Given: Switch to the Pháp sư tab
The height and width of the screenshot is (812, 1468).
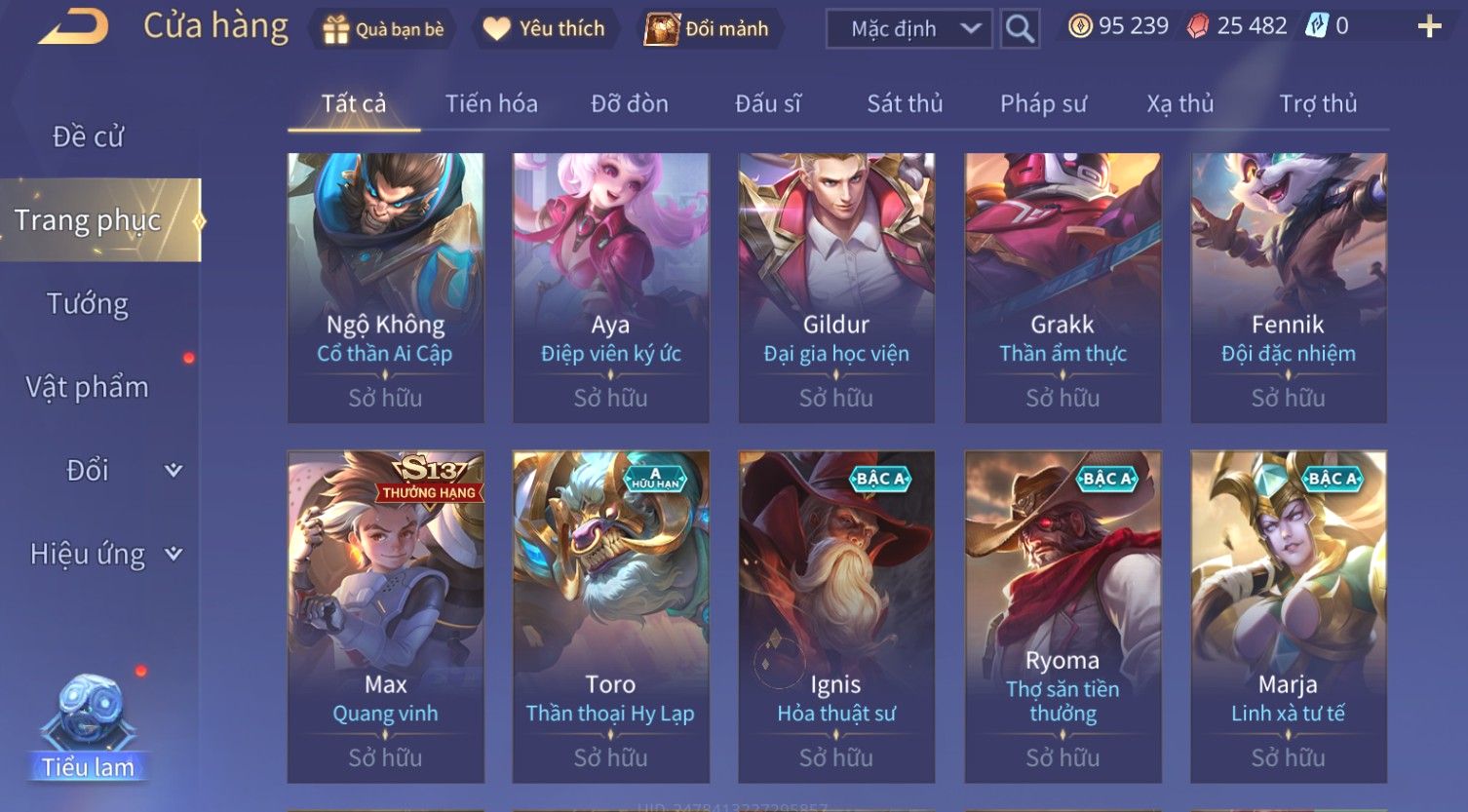Looking at the screenshot, I should 1043,103.
